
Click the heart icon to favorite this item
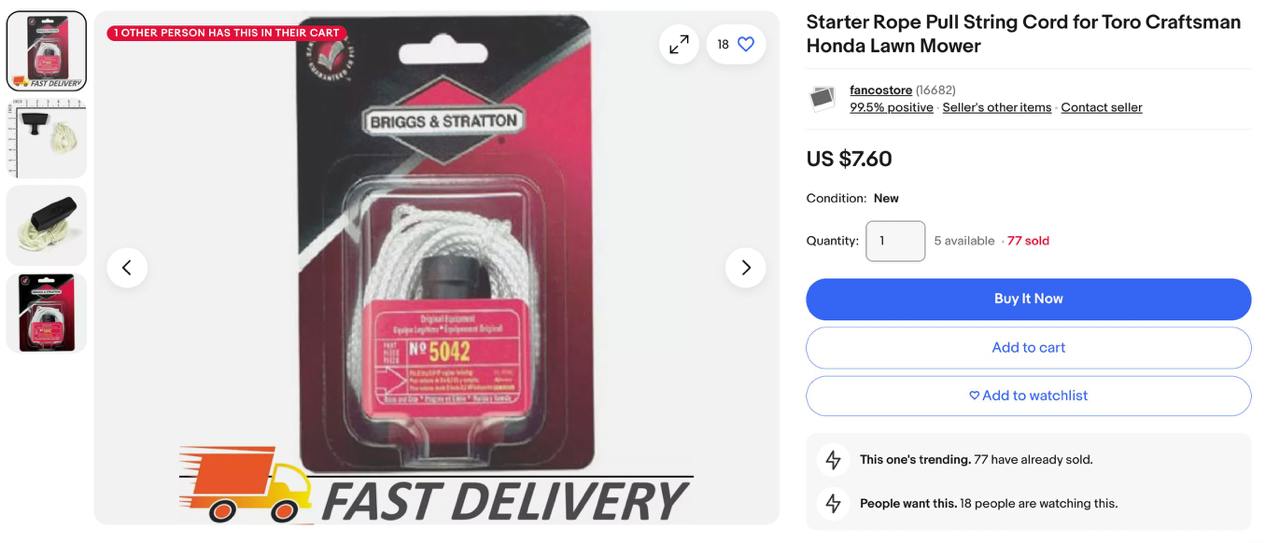coord(746,44)
